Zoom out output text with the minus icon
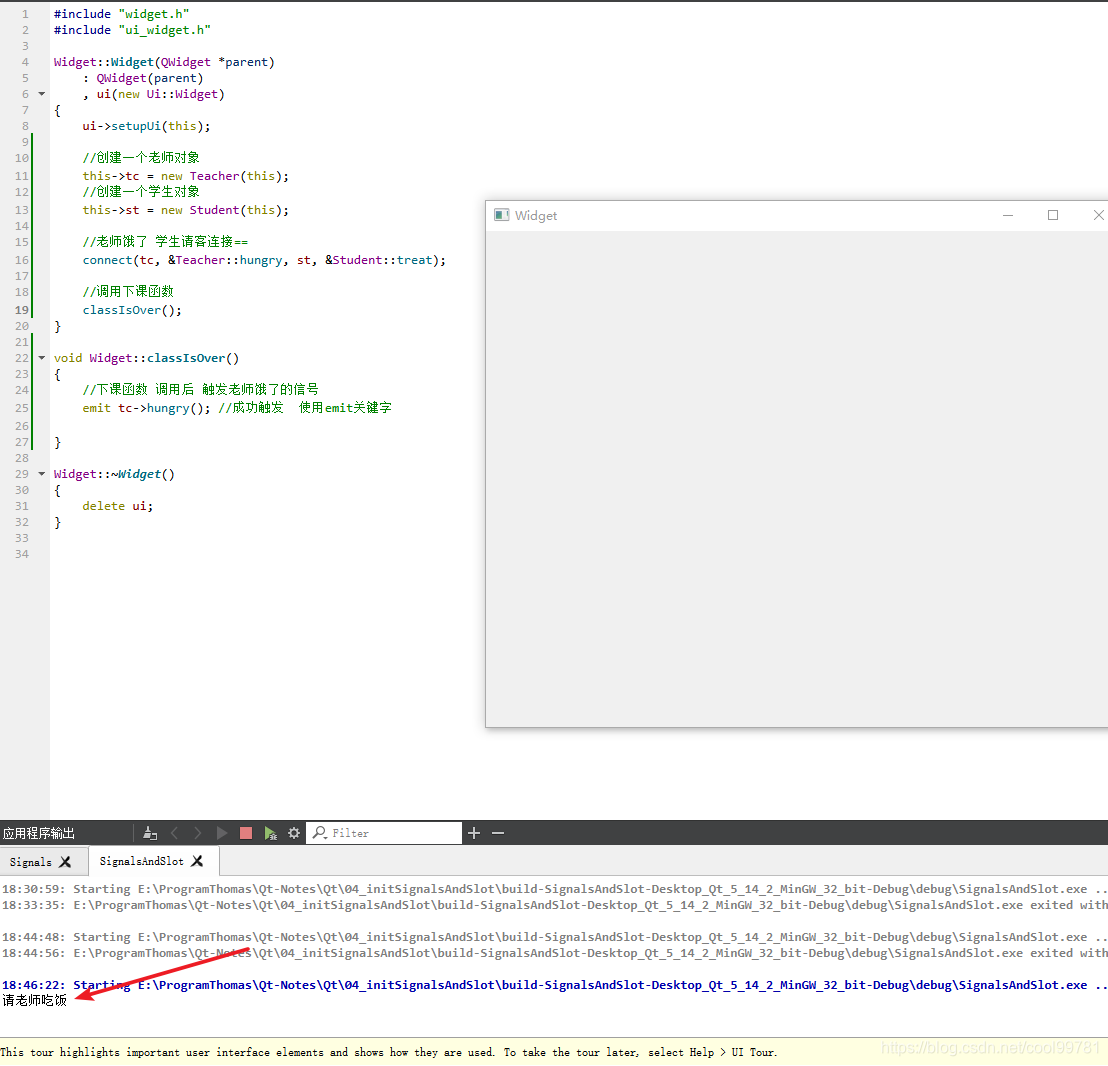The height and width of the screenshot is (1066, 1108). [x=498, y=833]
